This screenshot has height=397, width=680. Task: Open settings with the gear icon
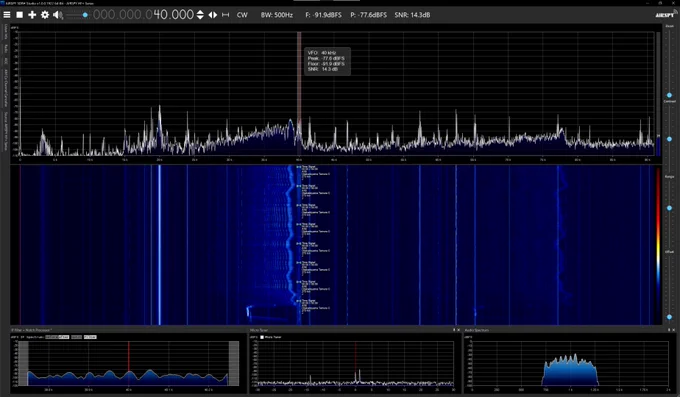(x=45, y=15)
